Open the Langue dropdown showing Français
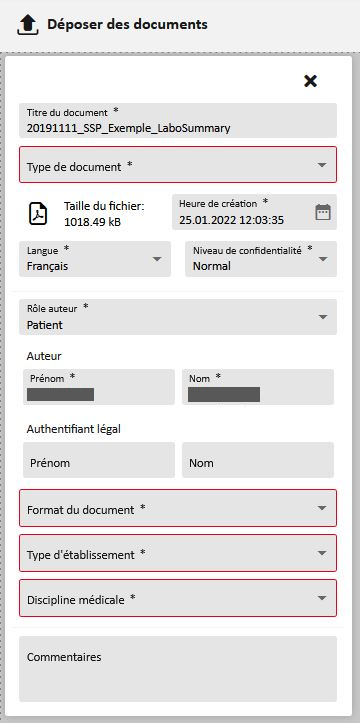This screenshot has width=360, height=723. (95, 259)
